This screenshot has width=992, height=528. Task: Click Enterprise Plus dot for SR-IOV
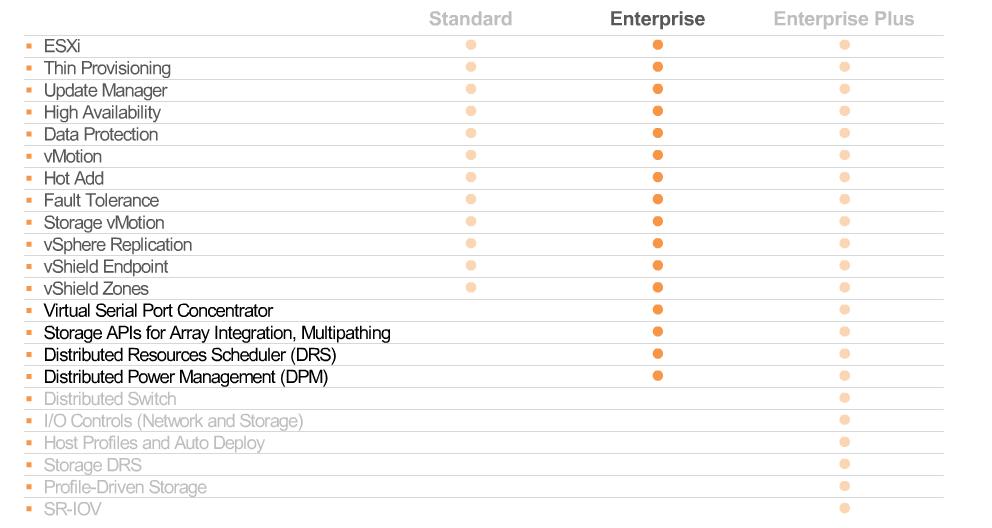845,508
